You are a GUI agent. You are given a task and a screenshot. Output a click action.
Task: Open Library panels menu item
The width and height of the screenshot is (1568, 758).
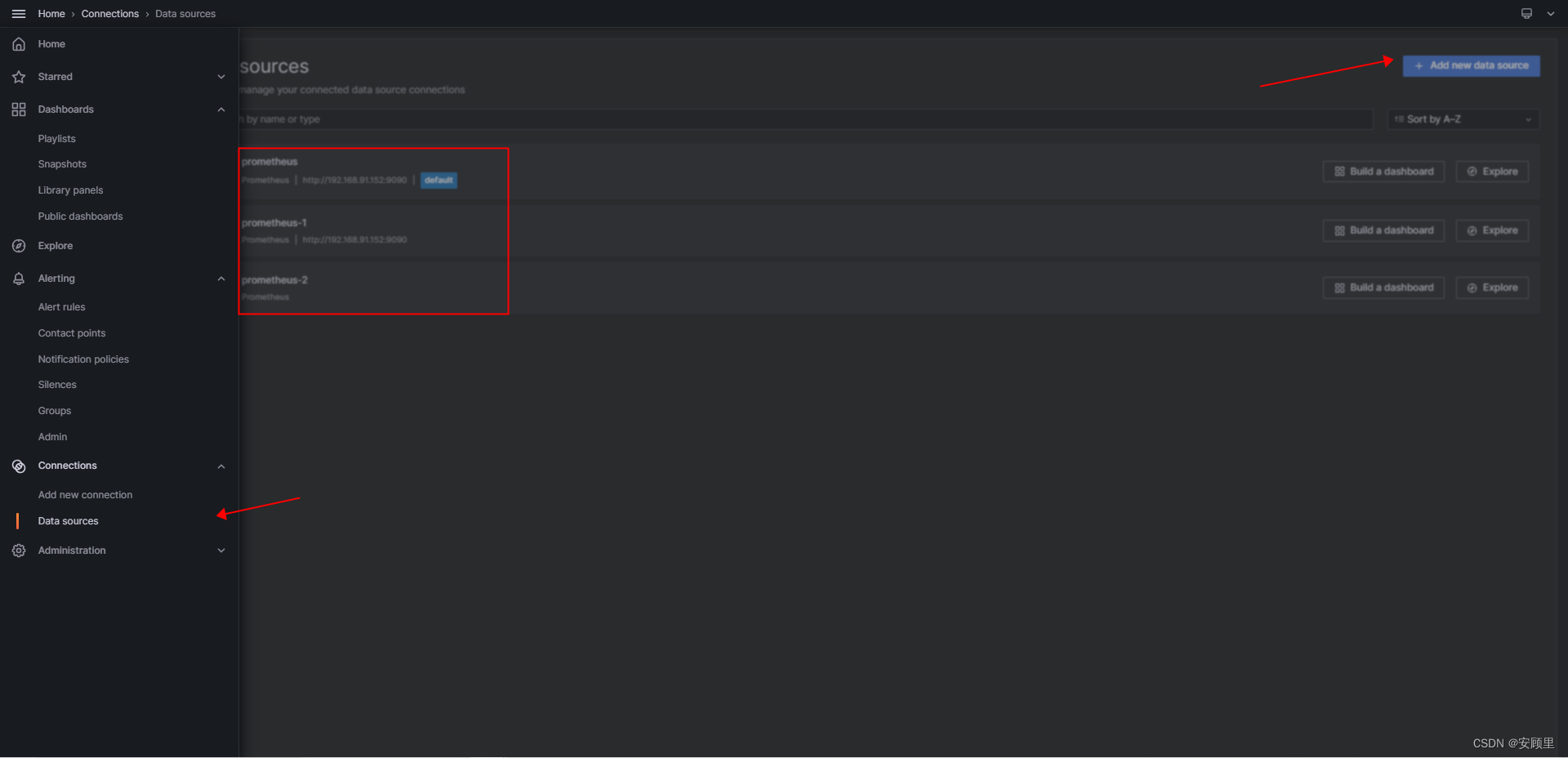[x=70, y=190]
